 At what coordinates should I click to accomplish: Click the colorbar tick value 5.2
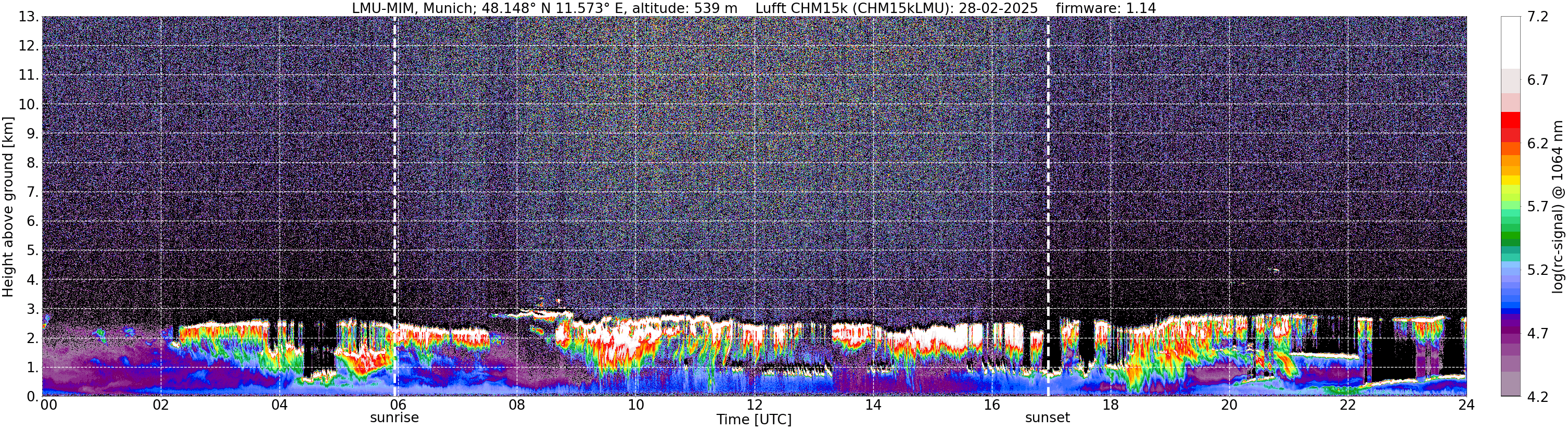pos(1538,270)
